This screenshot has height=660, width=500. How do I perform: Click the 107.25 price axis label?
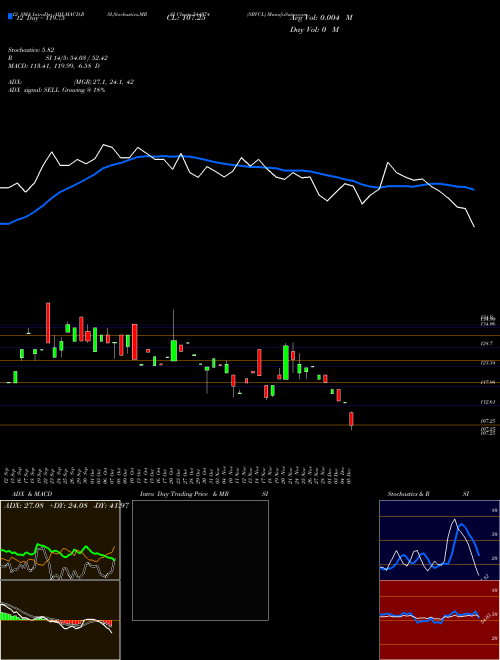click(488, 421)
